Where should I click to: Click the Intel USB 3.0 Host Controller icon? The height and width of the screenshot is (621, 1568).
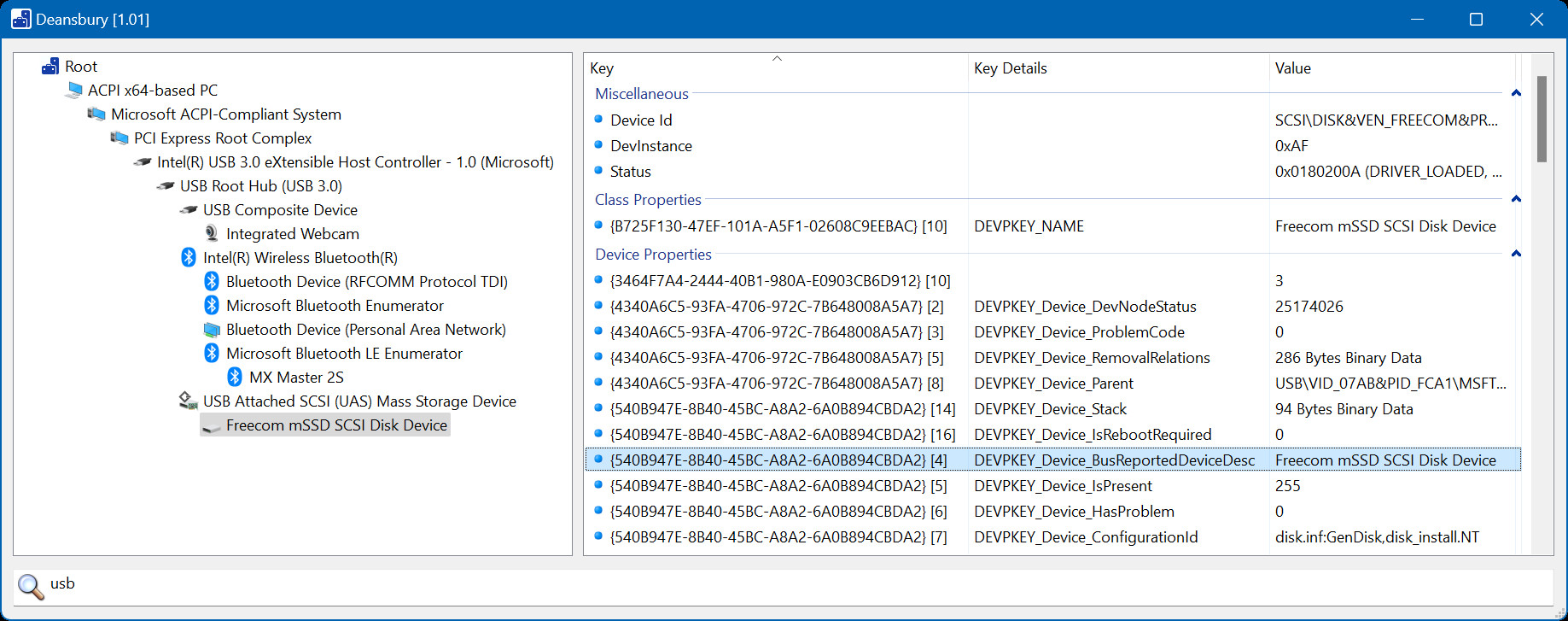[x=143, y=162]
